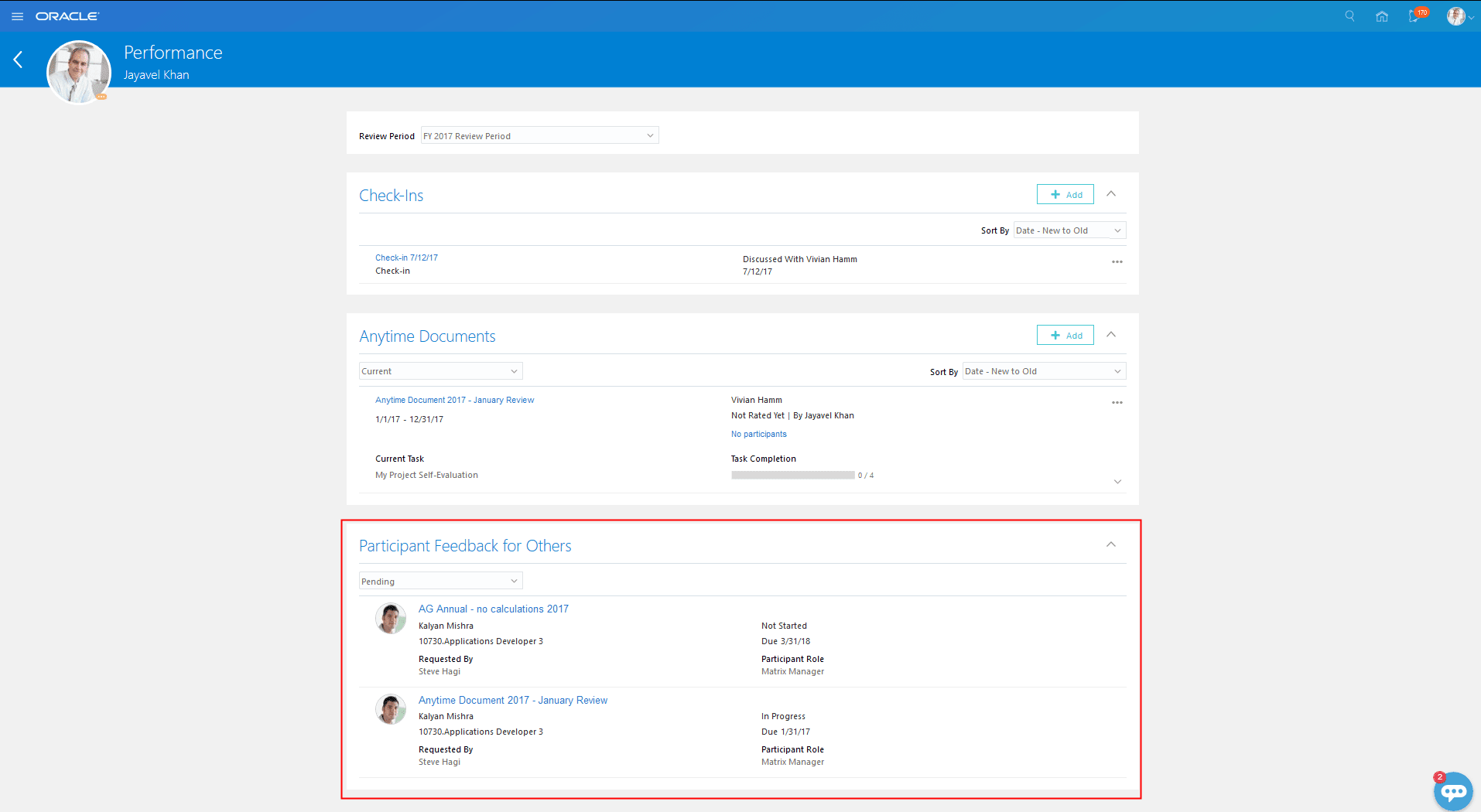This screenshot has height=812, width=1481.
Task: Open the Sort By dropdown for Check-Ins
Action: pos(1069,230)
